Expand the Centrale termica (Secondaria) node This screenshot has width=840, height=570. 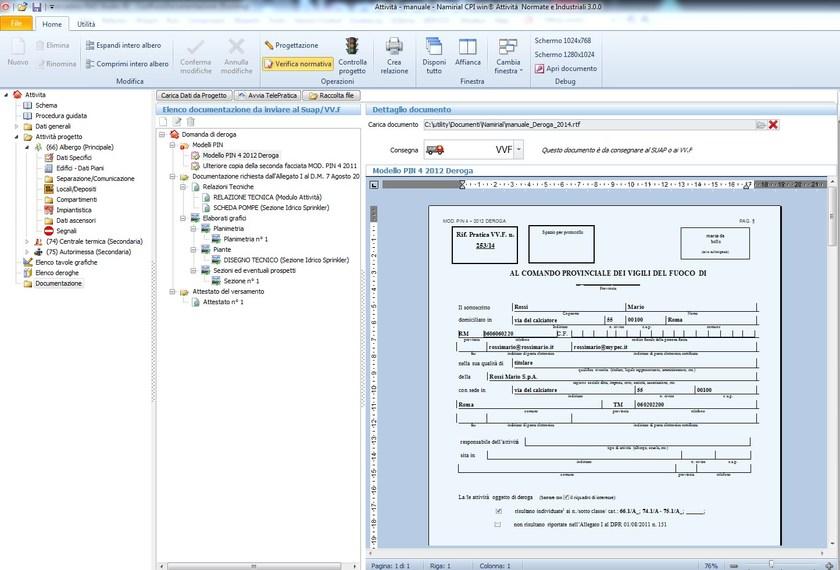[26, 241]
